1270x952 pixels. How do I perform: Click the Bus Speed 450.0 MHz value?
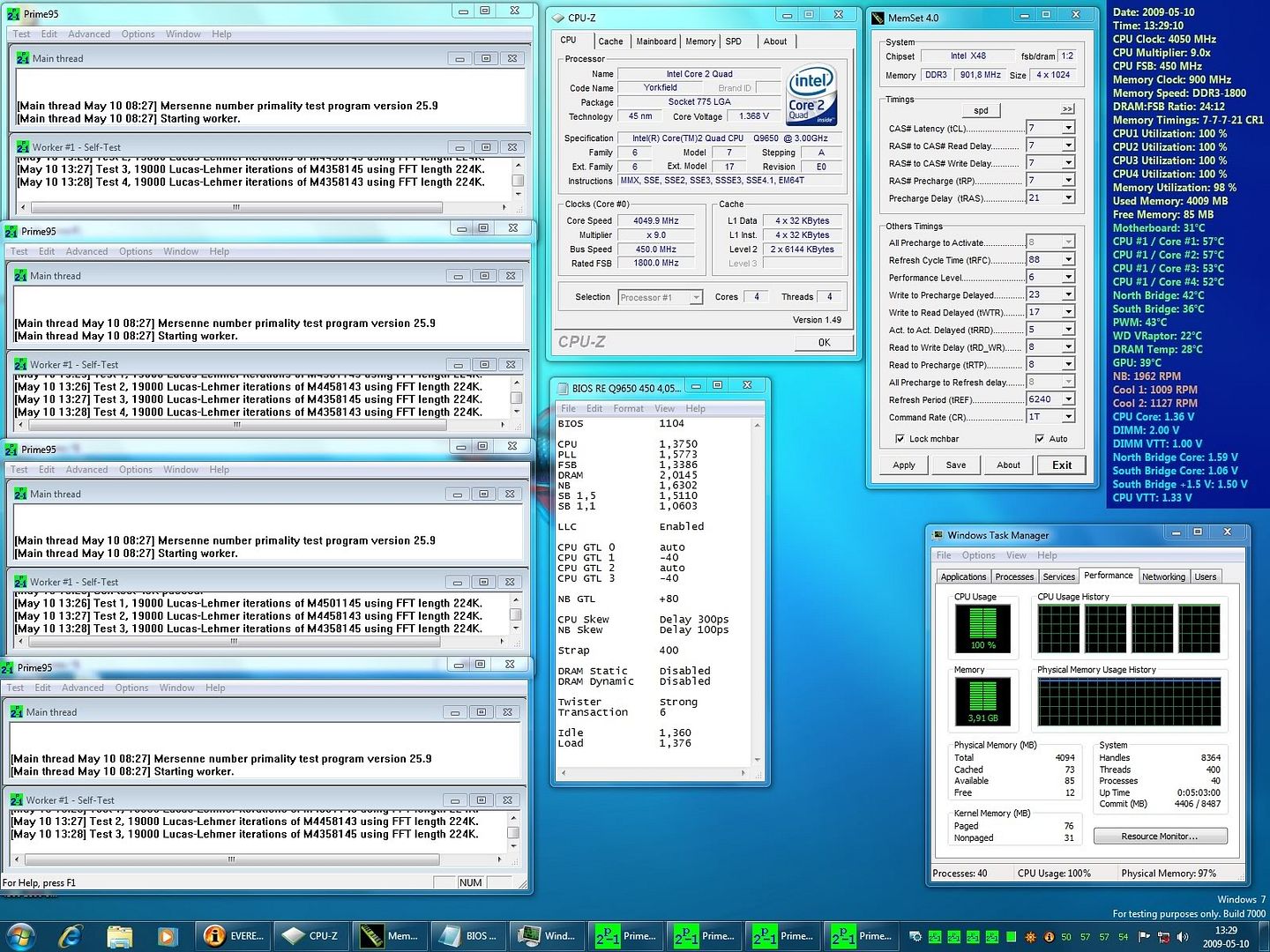click(x=656, y=249)
